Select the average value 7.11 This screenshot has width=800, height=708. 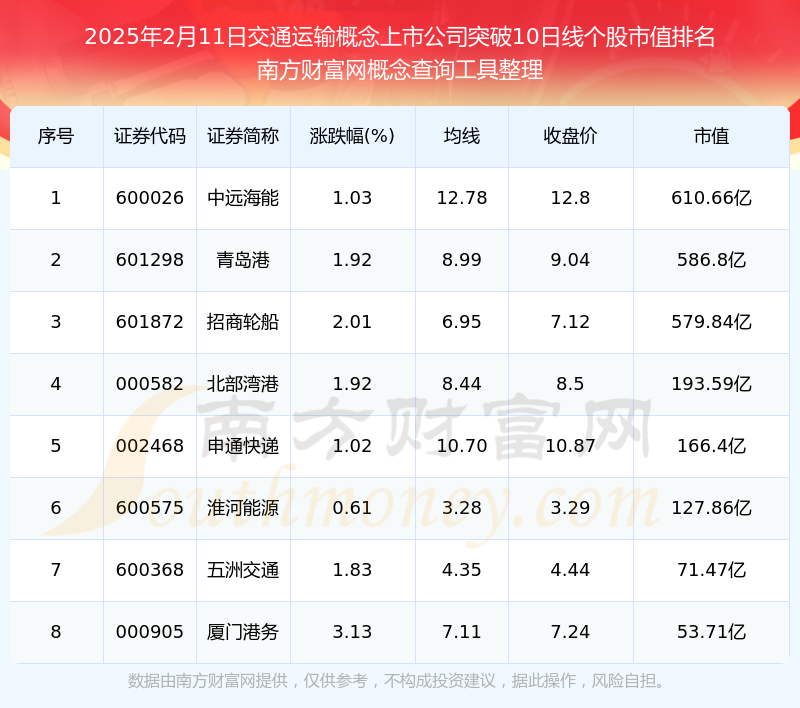pyautogui.click(x=462, y=632)
